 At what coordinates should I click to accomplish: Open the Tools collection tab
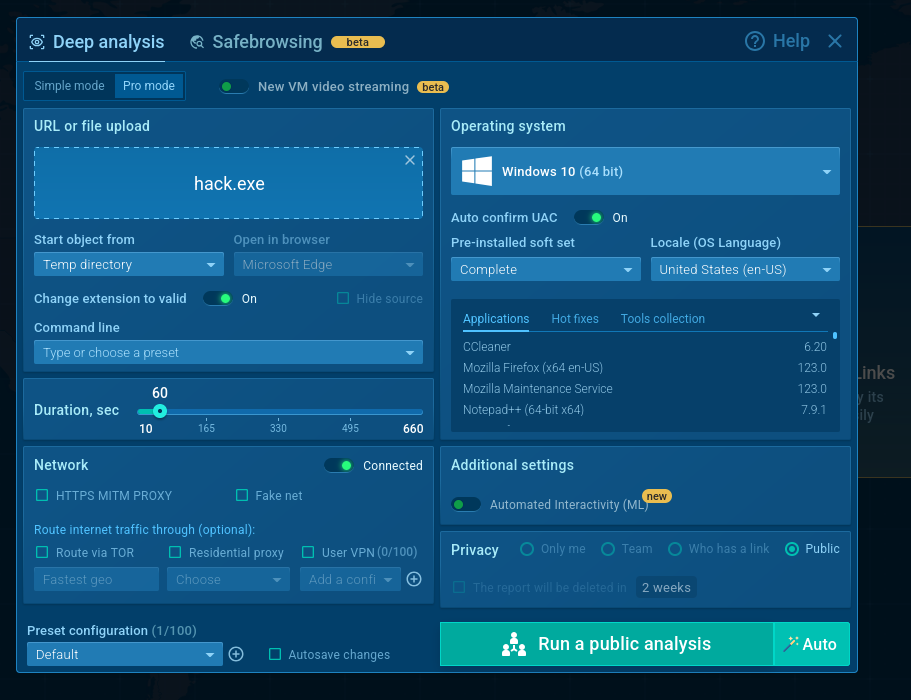[662, 318]
